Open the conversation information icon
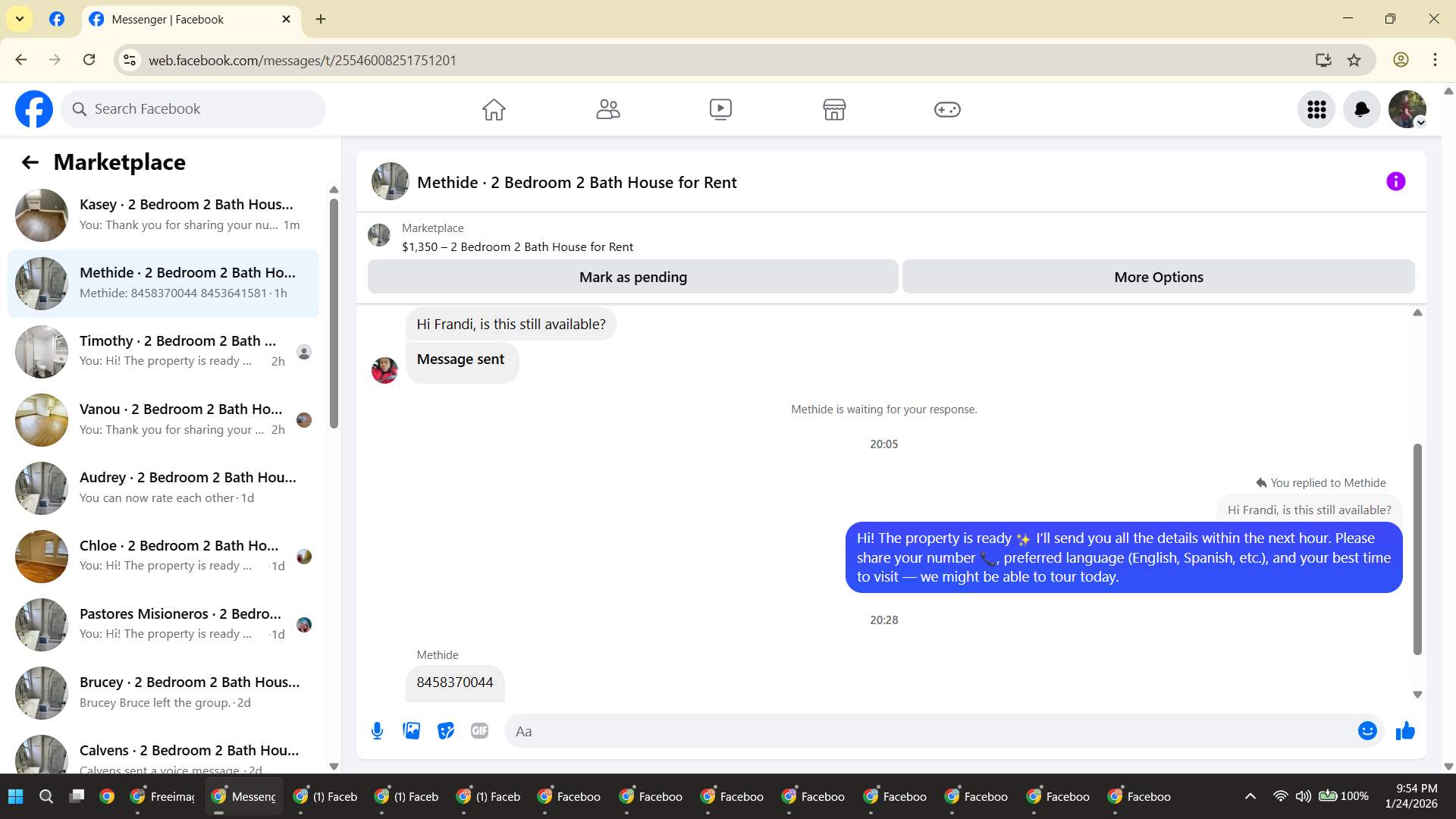 (1395, 182)
